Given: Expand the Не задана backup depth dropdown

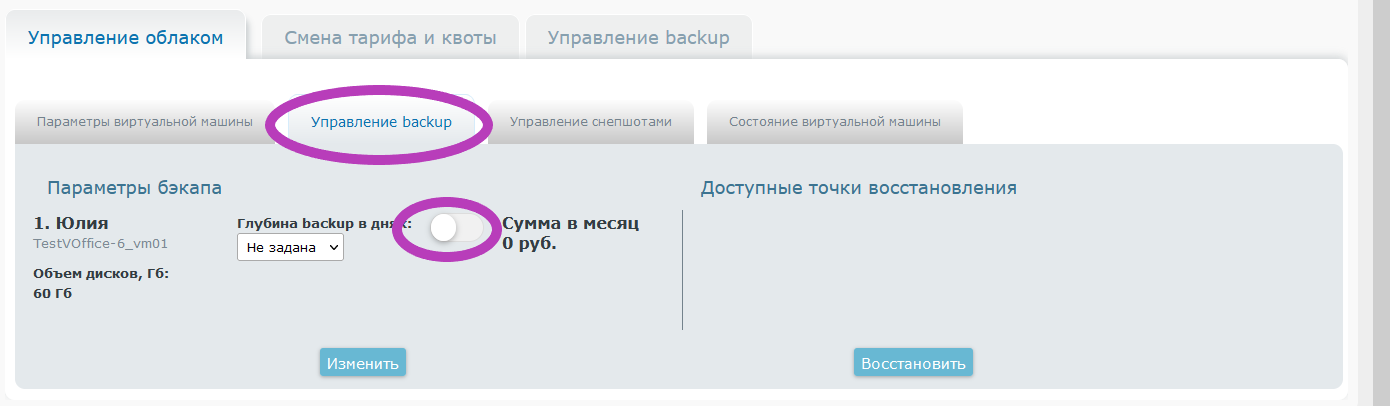Looking at the screenshot, I should tap(290, 247).
